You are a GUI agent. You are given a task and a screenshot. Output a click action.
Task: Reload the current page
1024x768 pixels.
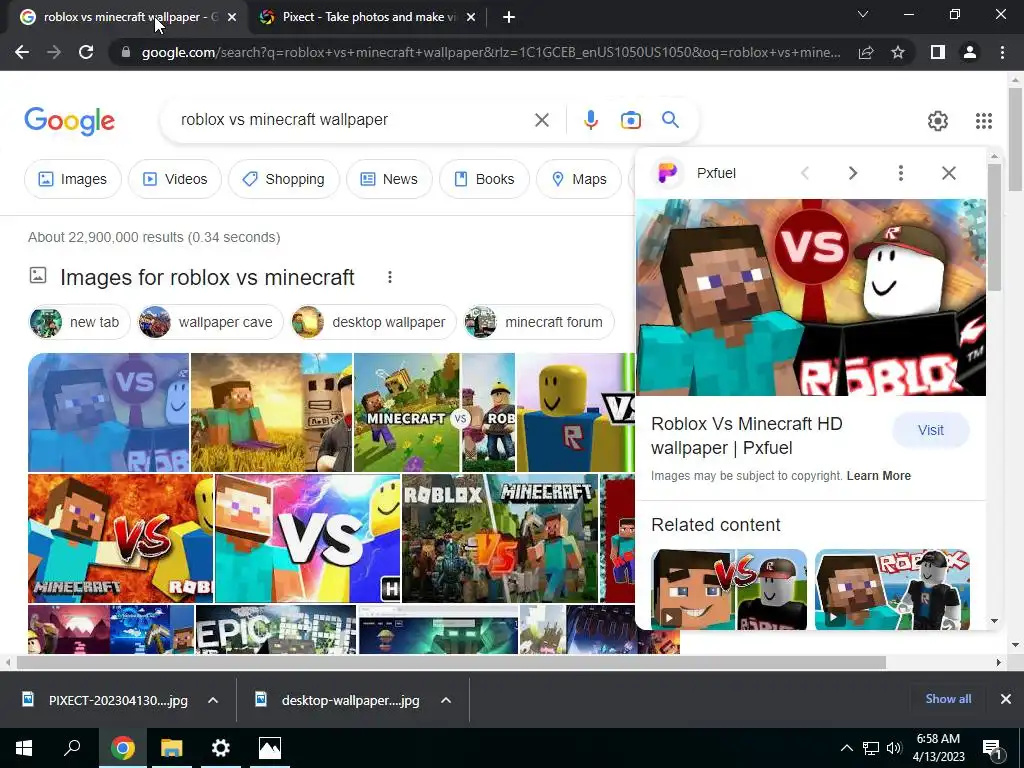tap(86, 52)
